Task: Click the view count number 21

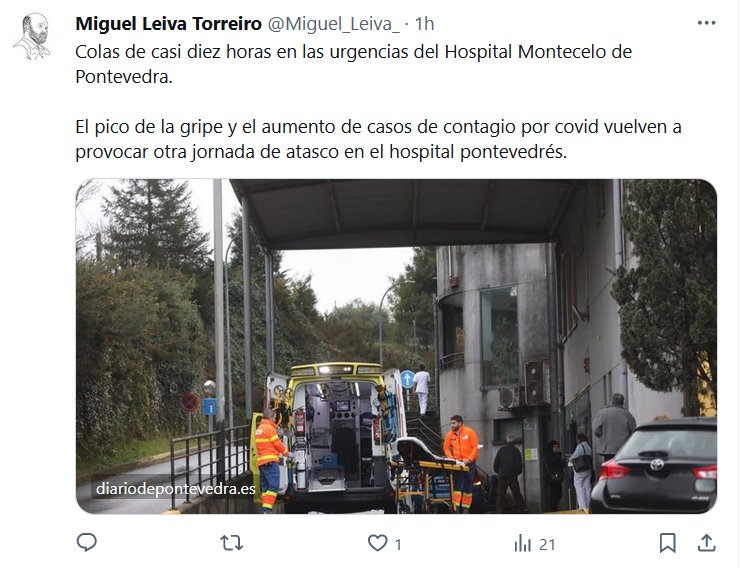Action: pyautogui.click(x=547, y=544)
